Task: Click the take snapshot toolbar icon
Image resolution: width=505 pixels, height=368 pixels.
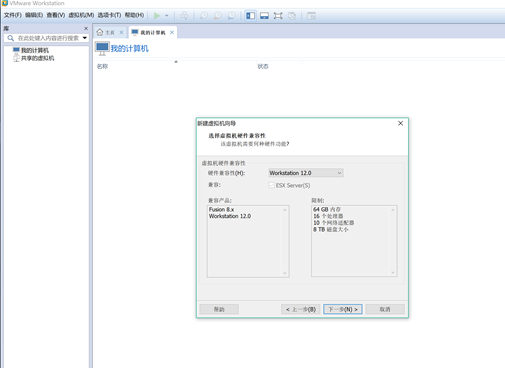Action: 204,16
